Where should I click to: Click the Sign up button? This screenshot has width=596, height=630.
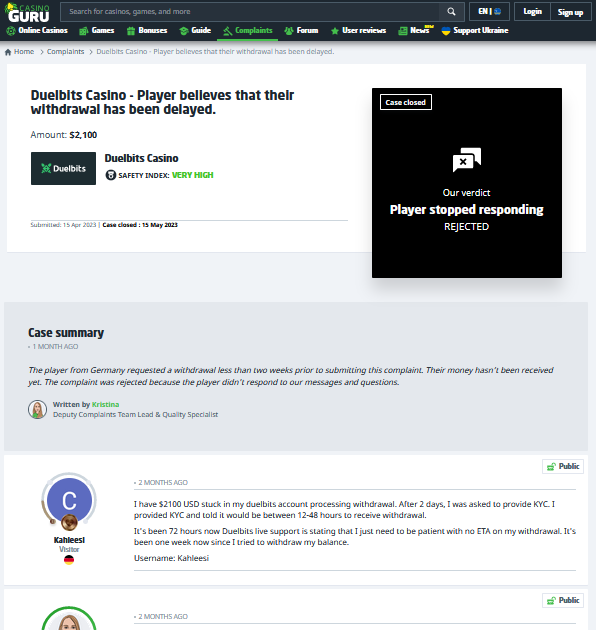570,12
